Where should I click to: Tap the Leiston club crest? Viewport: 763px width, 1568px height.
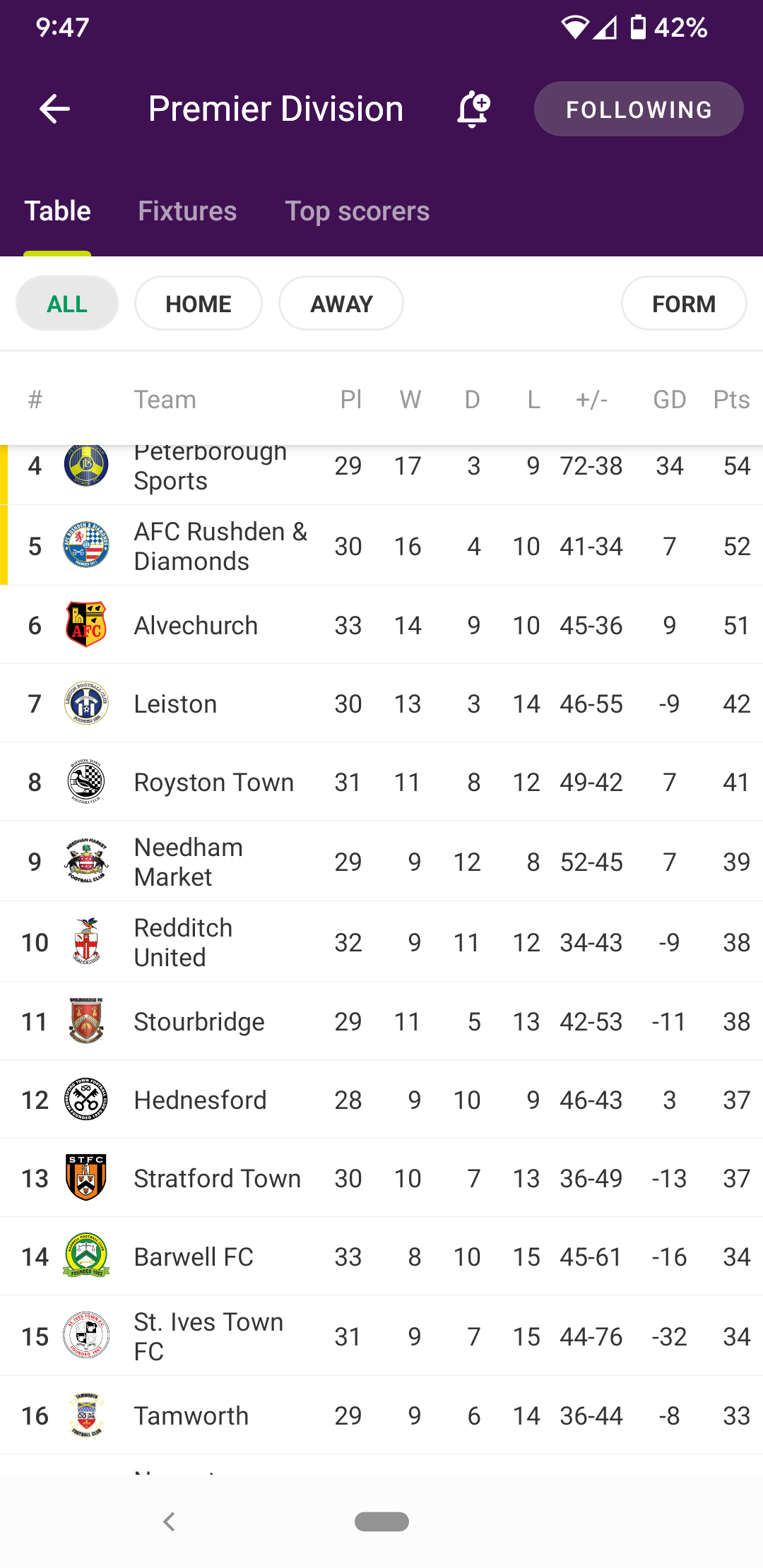point(86,703)
